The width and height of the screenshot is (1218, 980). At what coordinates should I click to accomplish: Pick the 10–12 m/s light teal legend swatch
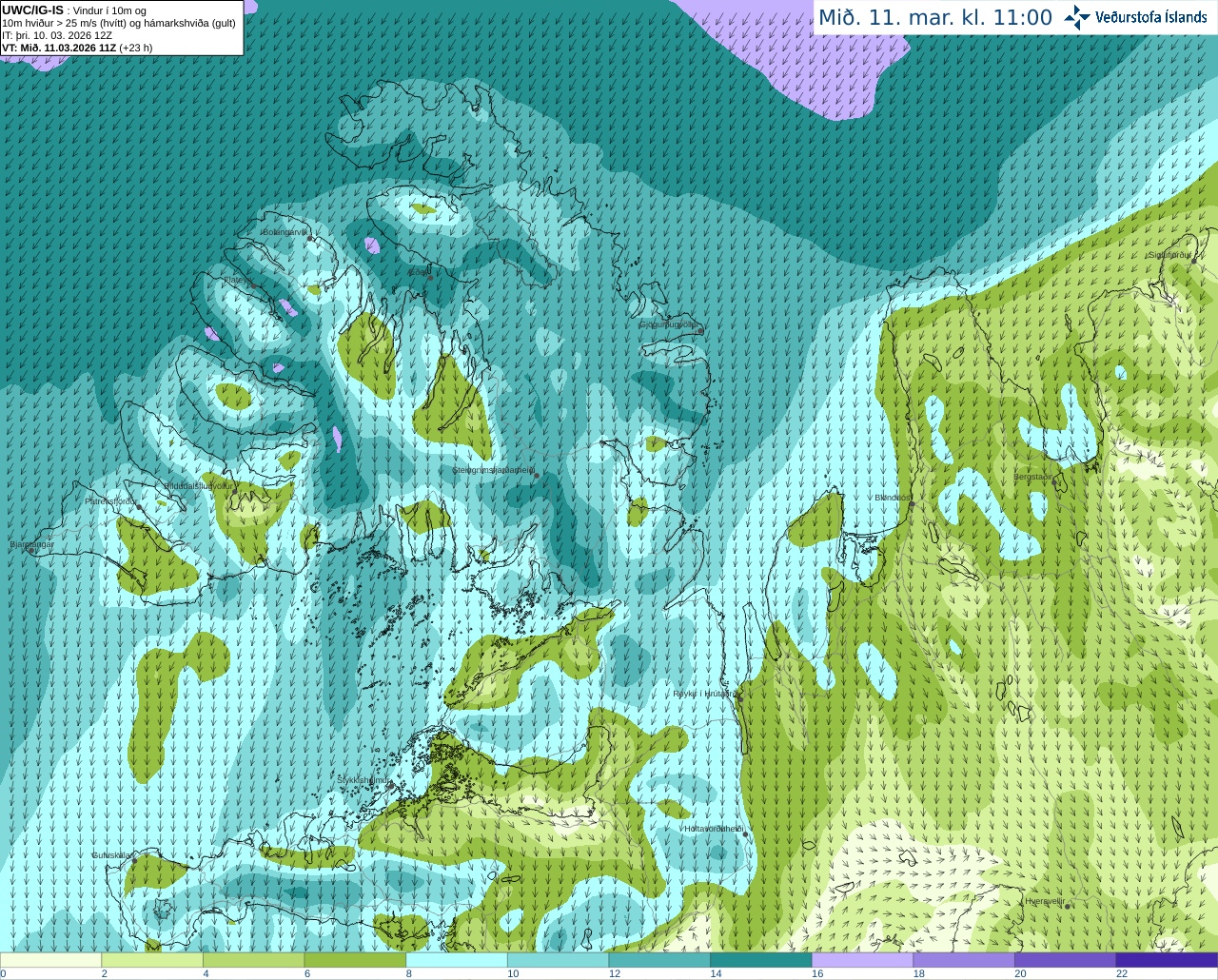pos(559,960)
